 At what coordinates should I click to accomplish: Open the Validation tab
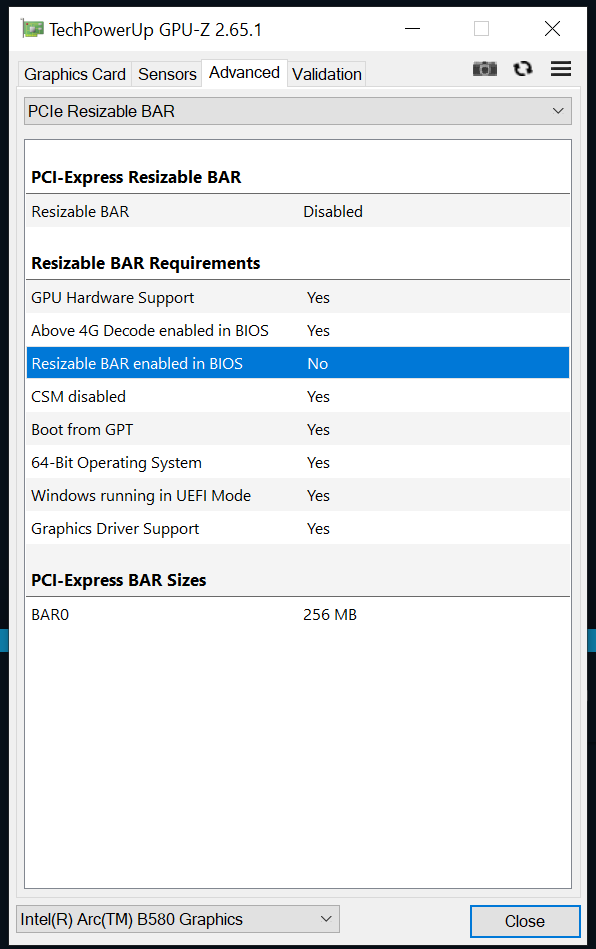pyautogui.click(x=327, y=74)
